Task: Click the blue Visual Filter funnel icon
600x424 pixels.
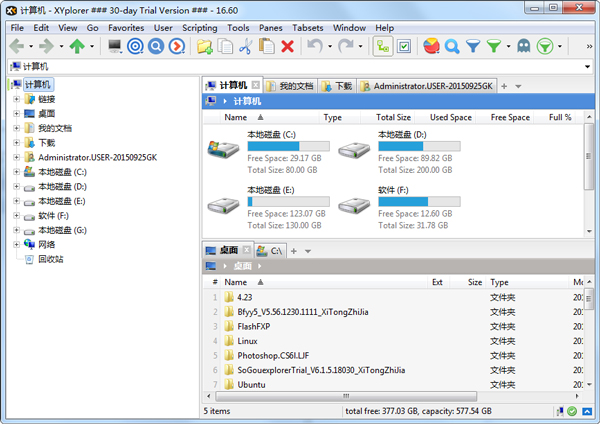Action: [473, 46]
